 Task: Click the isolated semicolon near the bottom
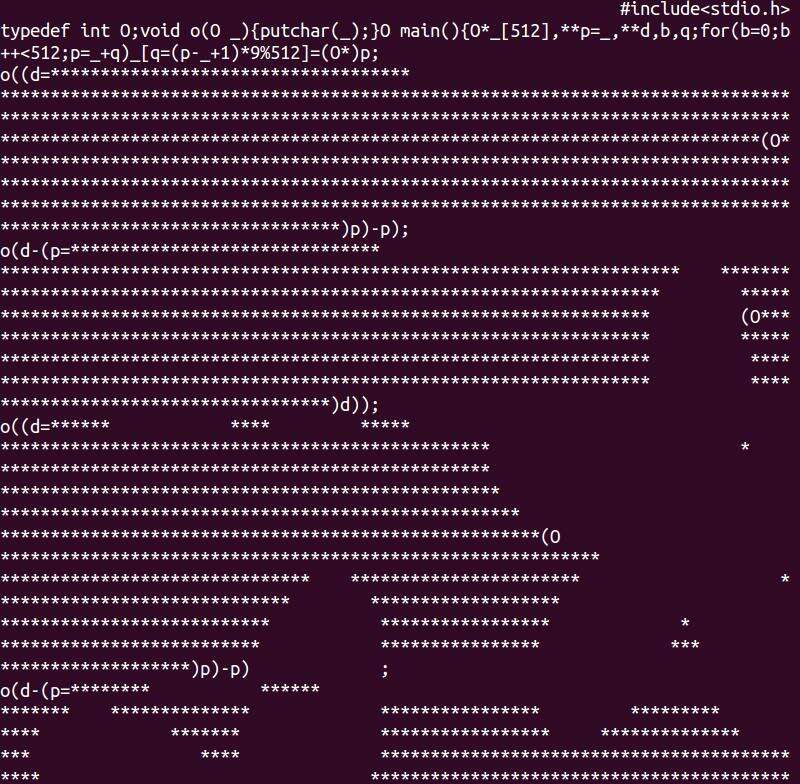(x=385, y=670)
